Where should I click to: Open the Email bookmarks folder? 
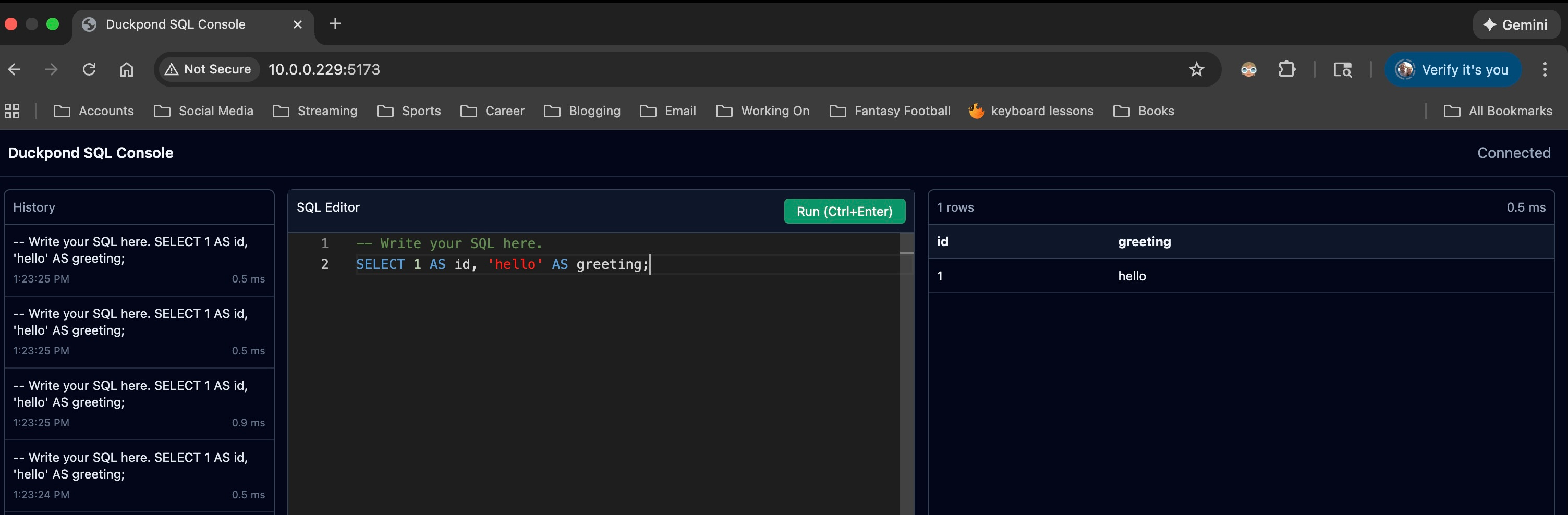pos(668,111)
